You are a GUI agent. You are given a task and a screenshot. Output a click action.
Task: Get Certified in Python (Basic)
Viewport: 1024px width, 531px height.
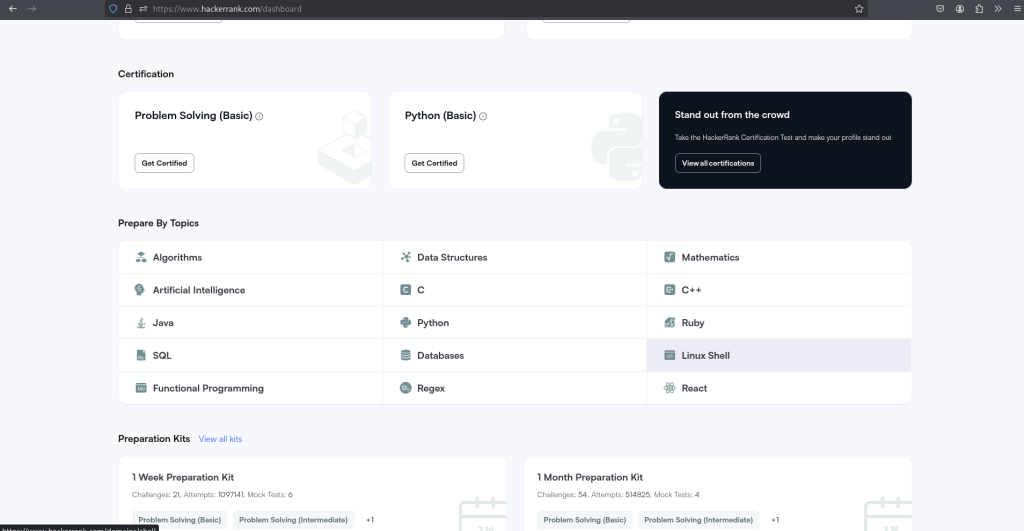pyautogui.click(x=434, y=163)
